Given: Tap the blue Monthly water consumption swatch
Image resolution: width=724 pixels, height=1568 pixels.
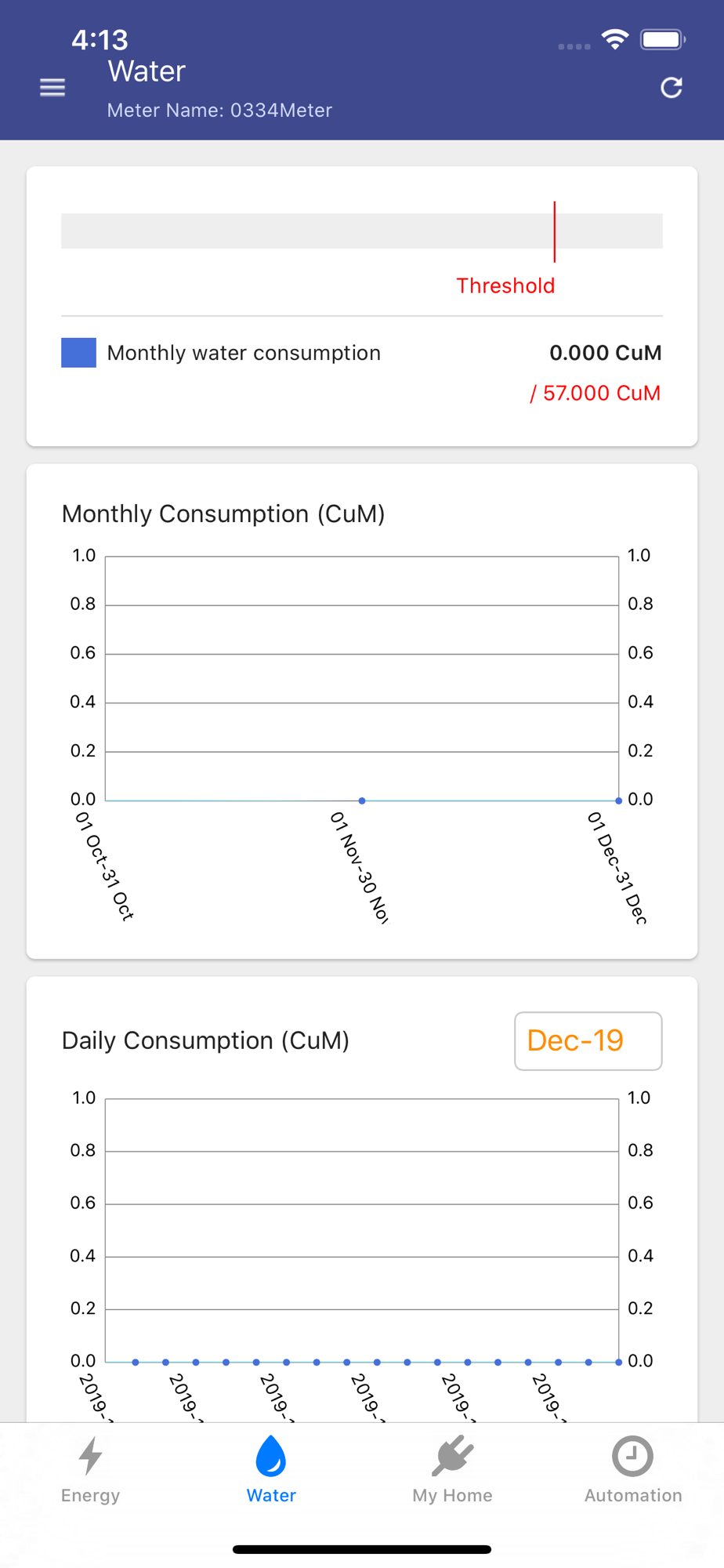Looking at the screenshot, I should tap(78, 353).
